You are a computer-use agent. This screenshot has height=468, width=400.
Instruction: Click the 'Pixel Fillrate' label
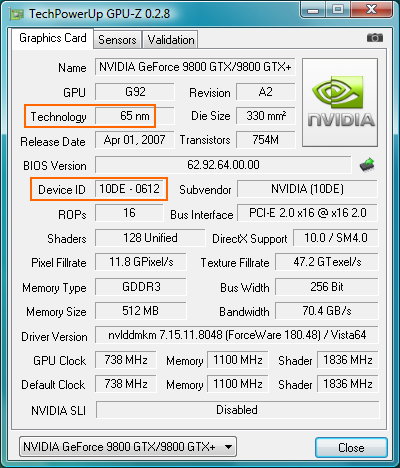tap(59, 263)
